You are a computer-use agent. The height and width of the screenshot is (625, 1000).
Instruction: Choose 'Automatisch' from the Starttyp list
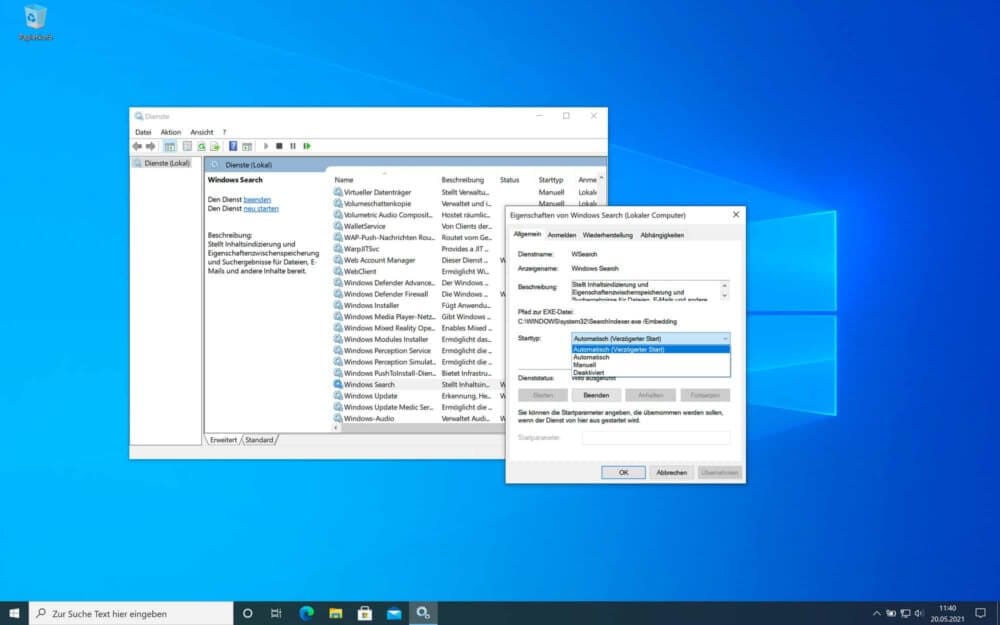[x=651, y=357]
